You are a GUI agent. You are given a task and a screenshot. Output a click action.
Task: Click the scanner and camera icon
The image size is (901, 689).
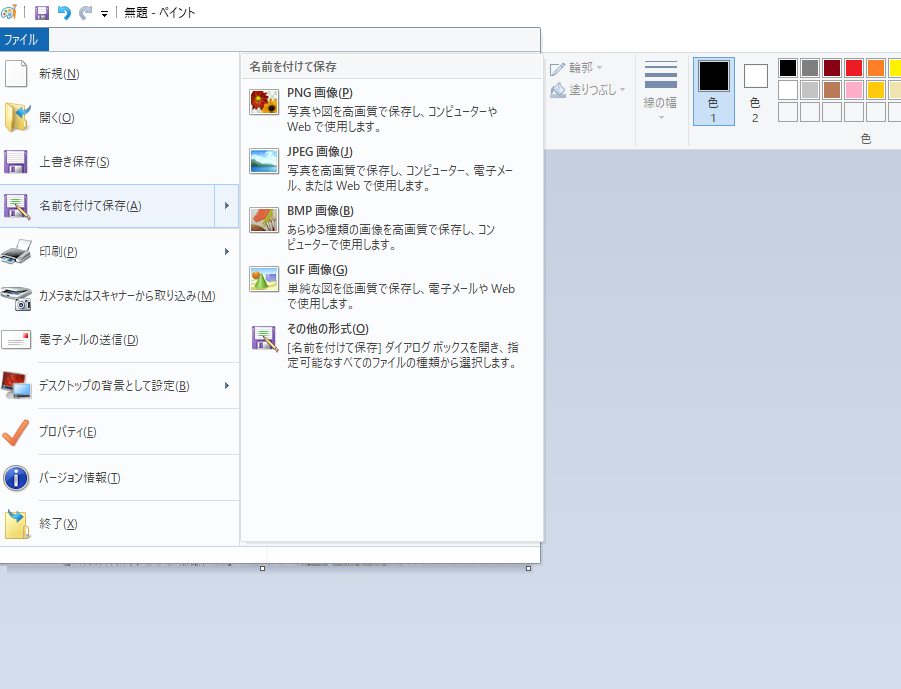coord(16,297)
